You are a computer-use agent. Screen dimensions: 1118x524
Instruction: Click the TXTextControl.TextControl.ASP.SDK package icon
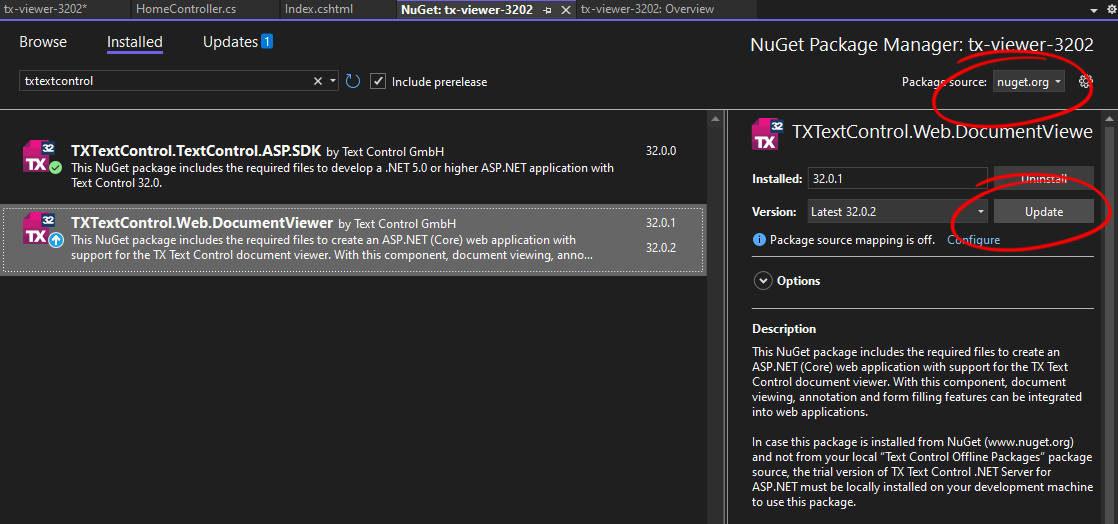(x=41, y=157)
